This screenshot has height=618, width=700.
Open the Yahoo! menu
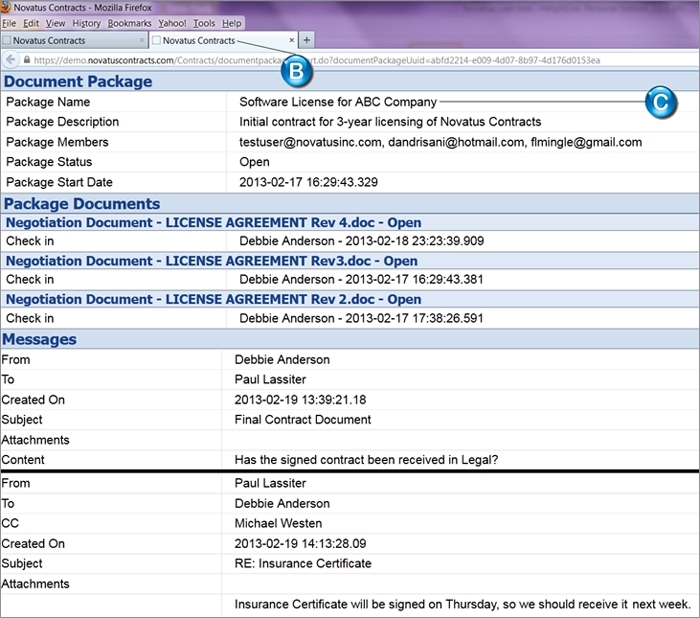[172, 23]
